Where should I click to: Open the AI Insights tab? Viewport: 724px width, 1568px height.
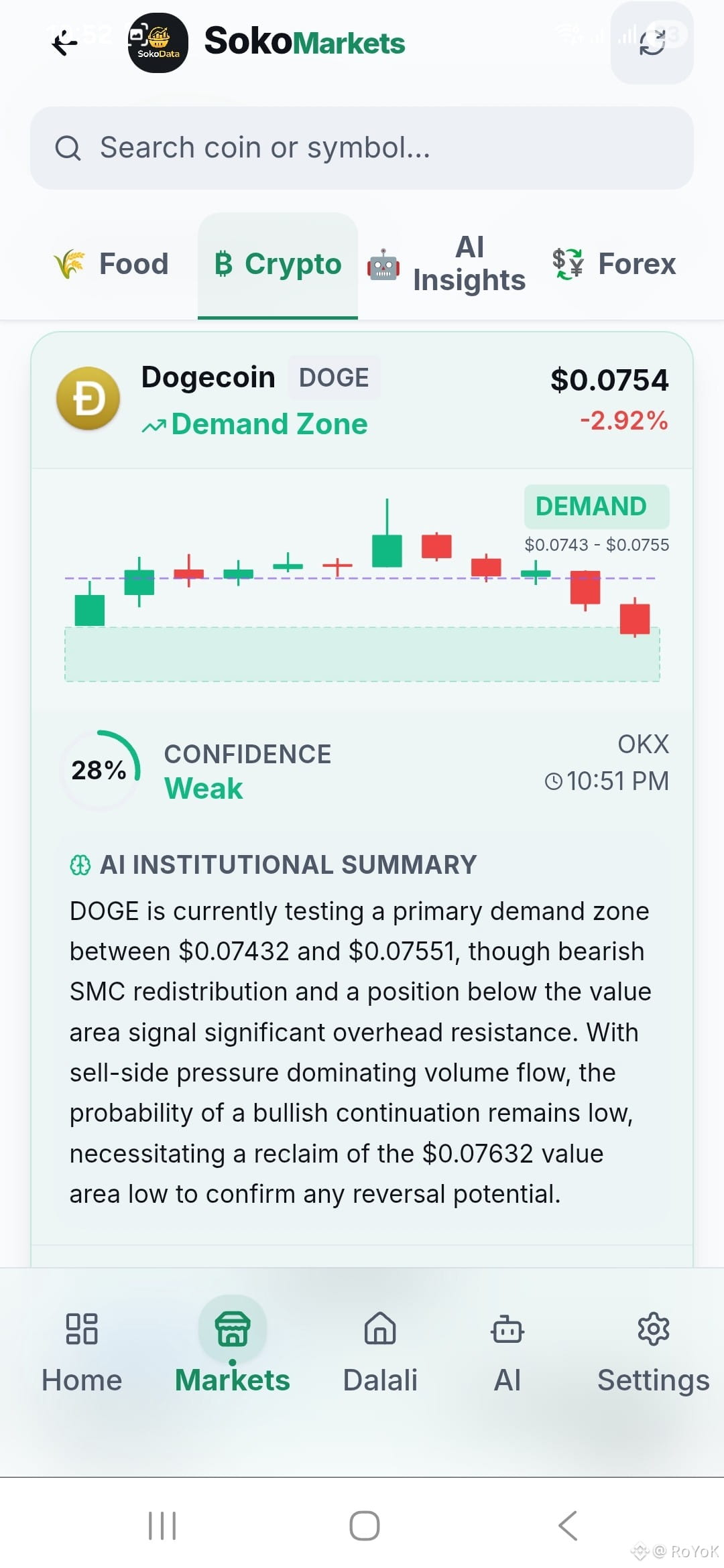point(446,264)
